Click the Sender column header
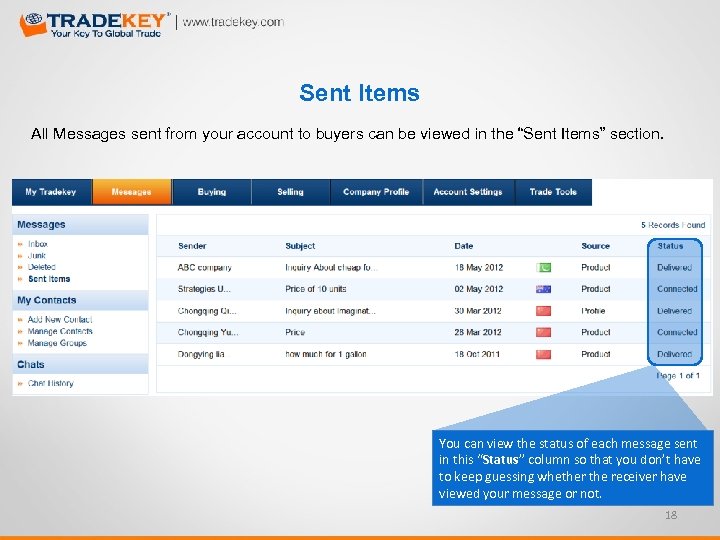Image resolution: width=720 pixels, height=540 pixels. [192, 246]
